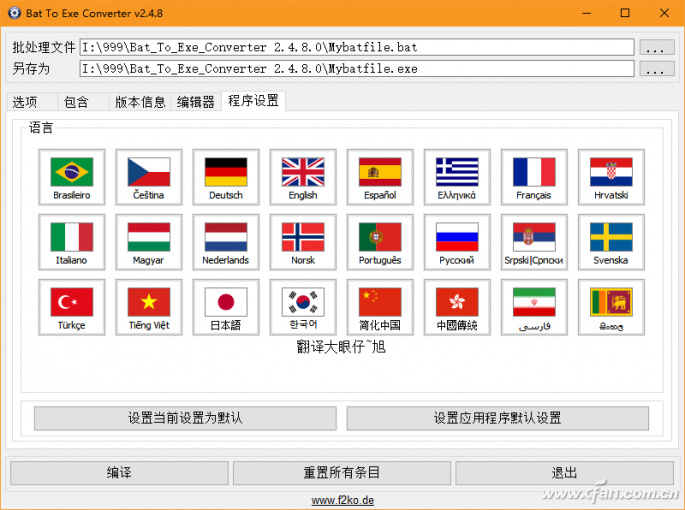Viewport: 685px width, 510px height.
Task: Click 设置应用程序默认设置 button
Action: tap(498, 418)
